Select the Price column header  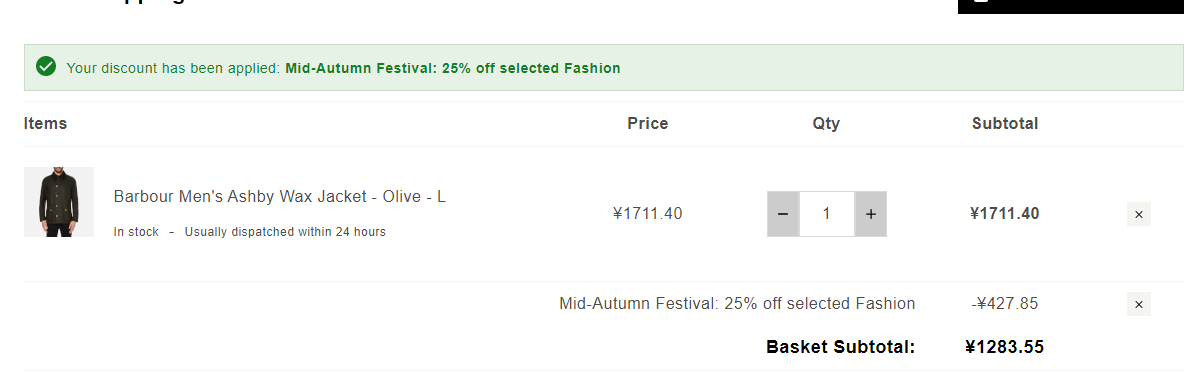pyautogui.click(x=648, y=123)
